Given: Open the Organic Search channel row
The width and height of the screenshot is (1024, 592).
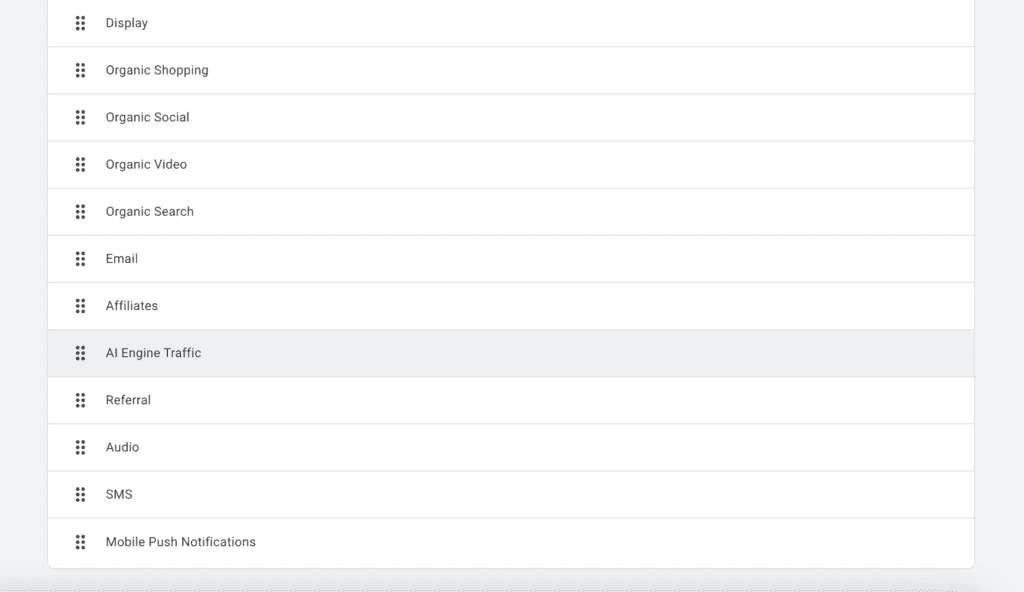Looking at the screenshot, I should point(150,212).
